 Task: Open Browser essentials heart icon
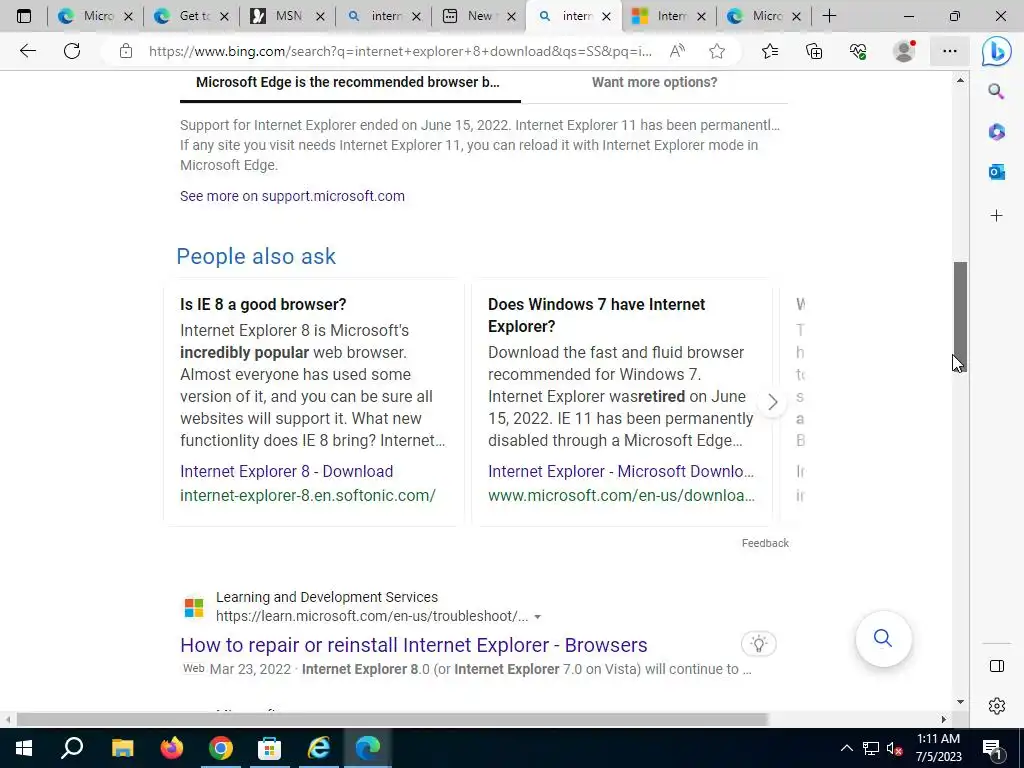click(858, 51)
